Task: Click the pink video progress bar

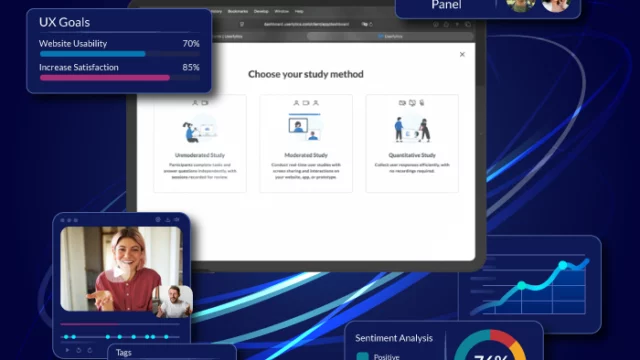Action: coord(90,324)
